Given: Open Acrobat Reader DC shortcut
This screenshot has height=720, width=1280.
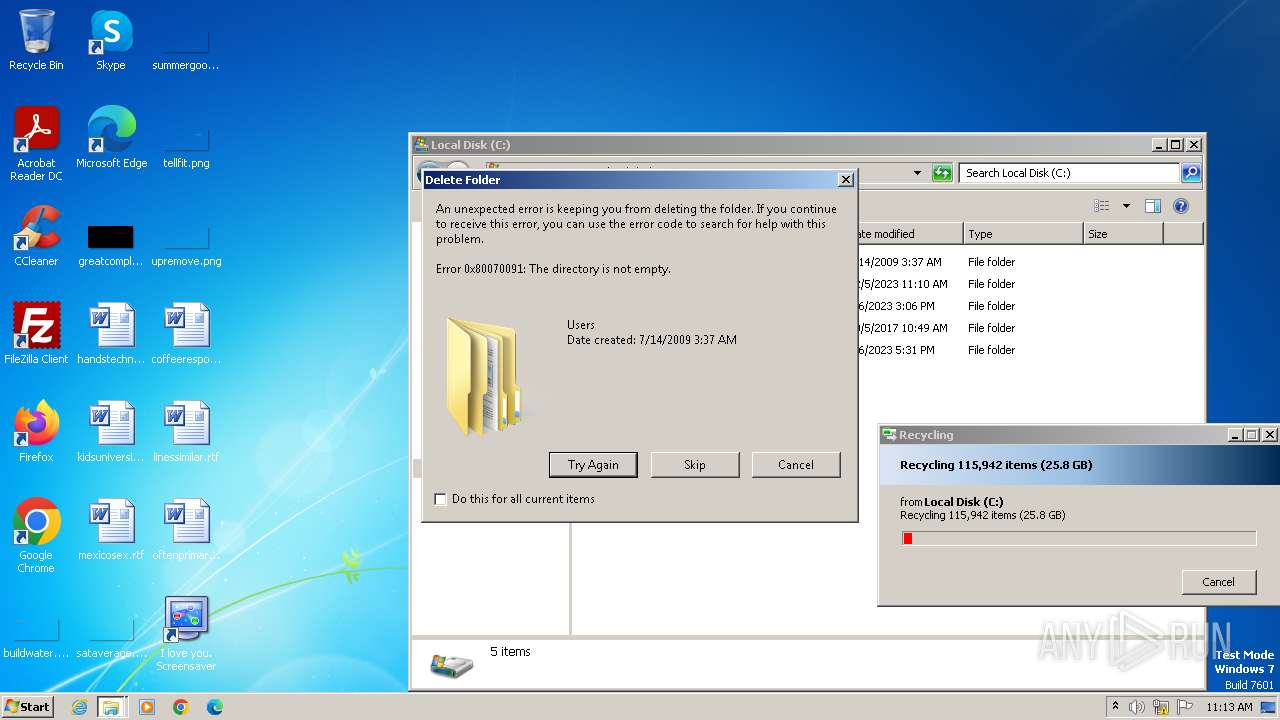Looking at the screenshot, I should 36,143.
